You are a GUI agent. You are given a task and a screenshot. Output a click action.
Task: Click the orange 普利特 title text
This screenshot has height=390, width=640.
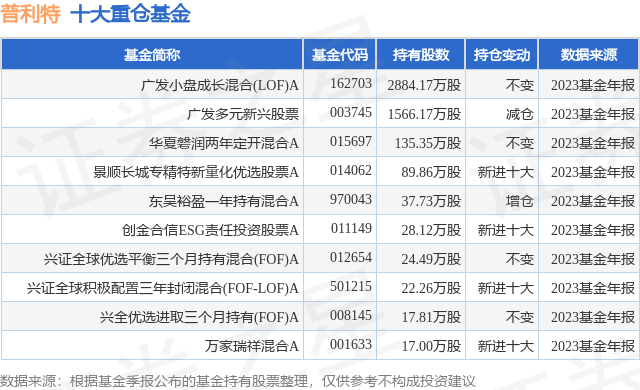pos(31,14)
